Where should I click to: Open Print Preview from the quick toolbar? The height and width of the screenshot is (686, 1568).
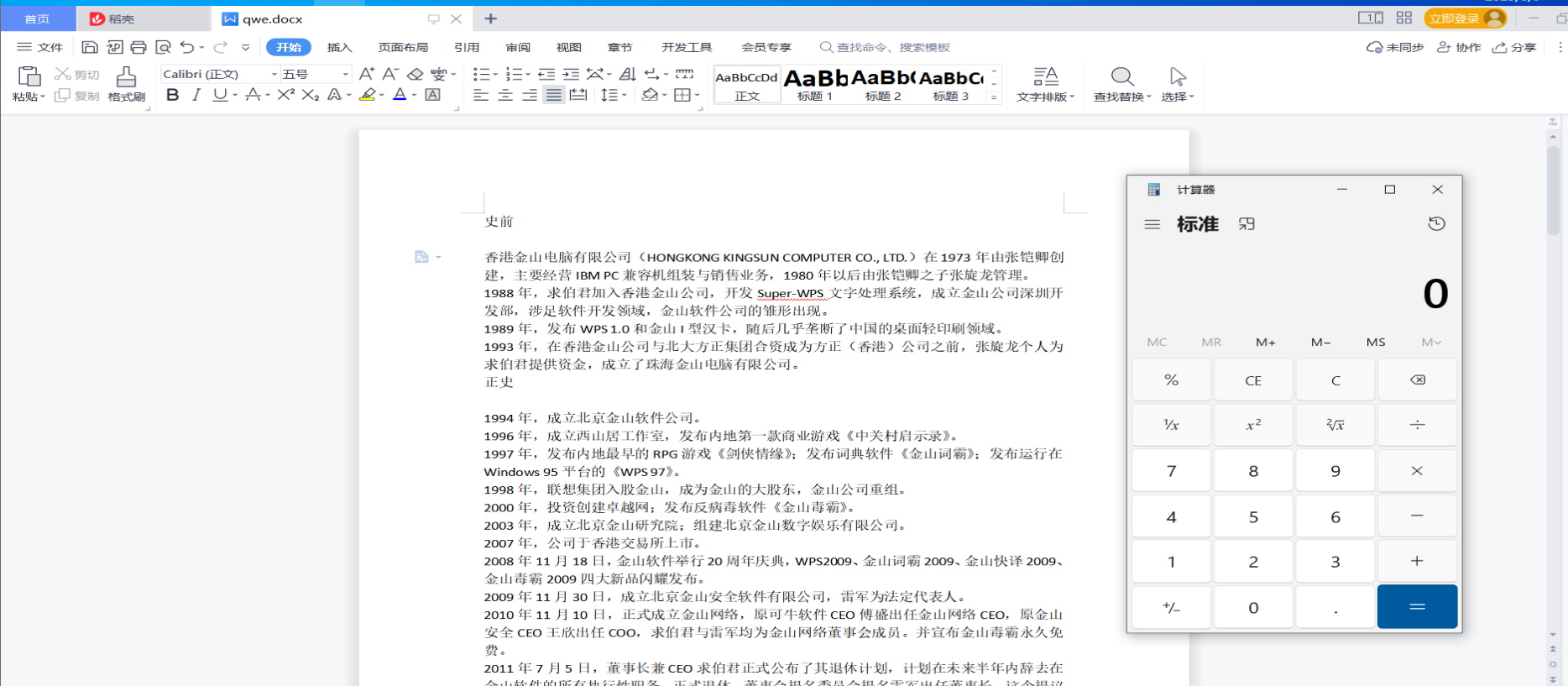pyautogui.click(x=163, y=47)
